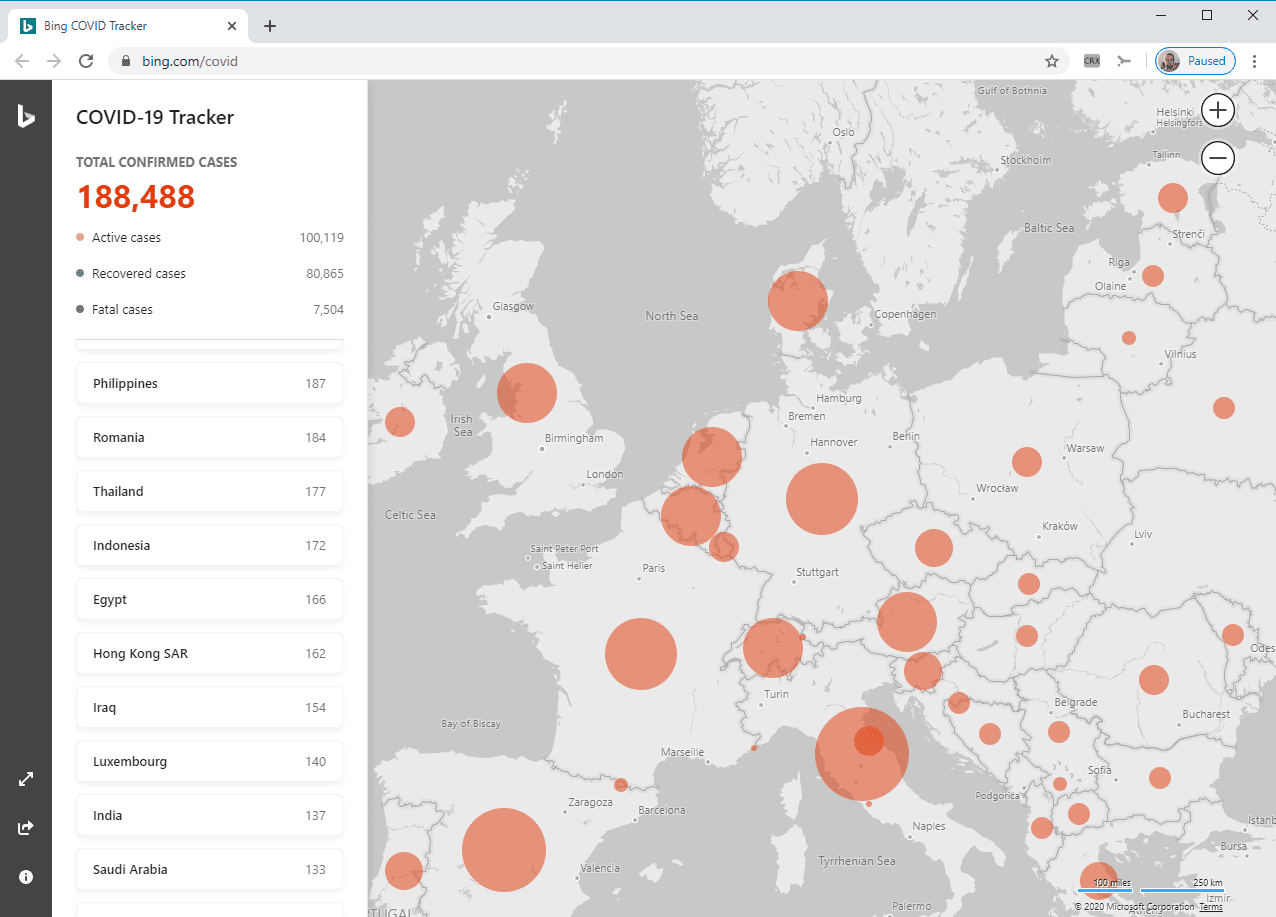Click the Belgium case bubble
Screen dimensions: 1276x917
691,515
